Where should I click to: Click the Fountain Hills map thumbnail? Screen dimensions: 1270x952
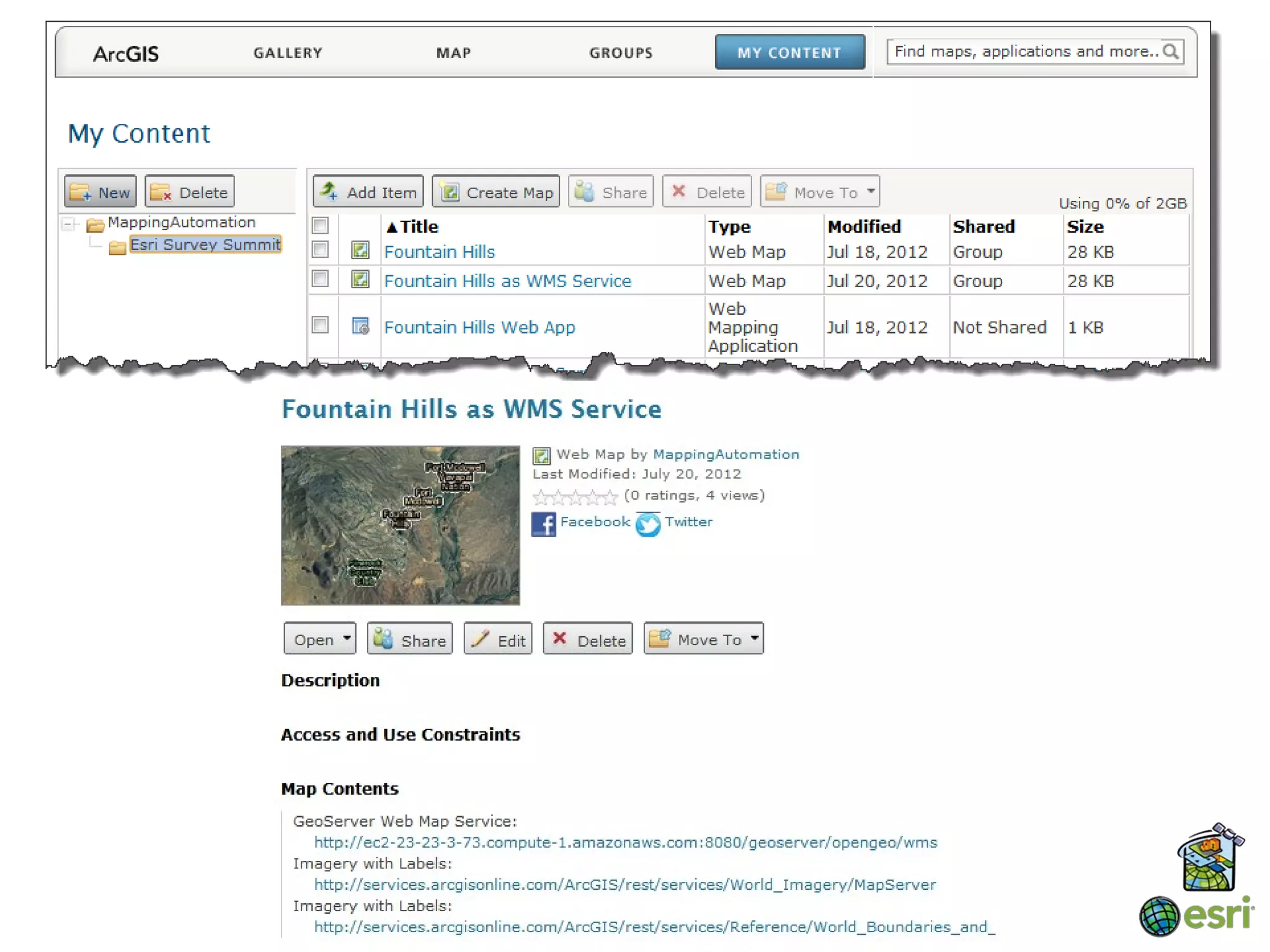pos(400,525)
